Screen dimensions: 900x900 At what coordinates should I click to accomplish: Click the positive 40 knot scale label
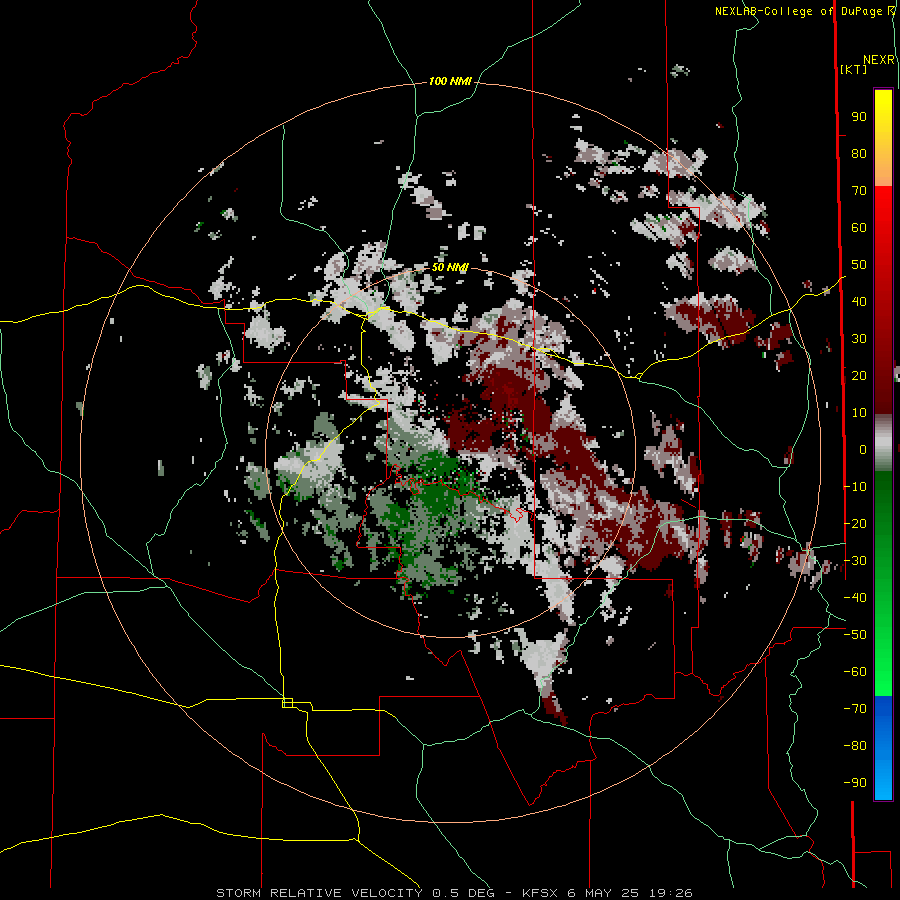[x=859, y=302]
